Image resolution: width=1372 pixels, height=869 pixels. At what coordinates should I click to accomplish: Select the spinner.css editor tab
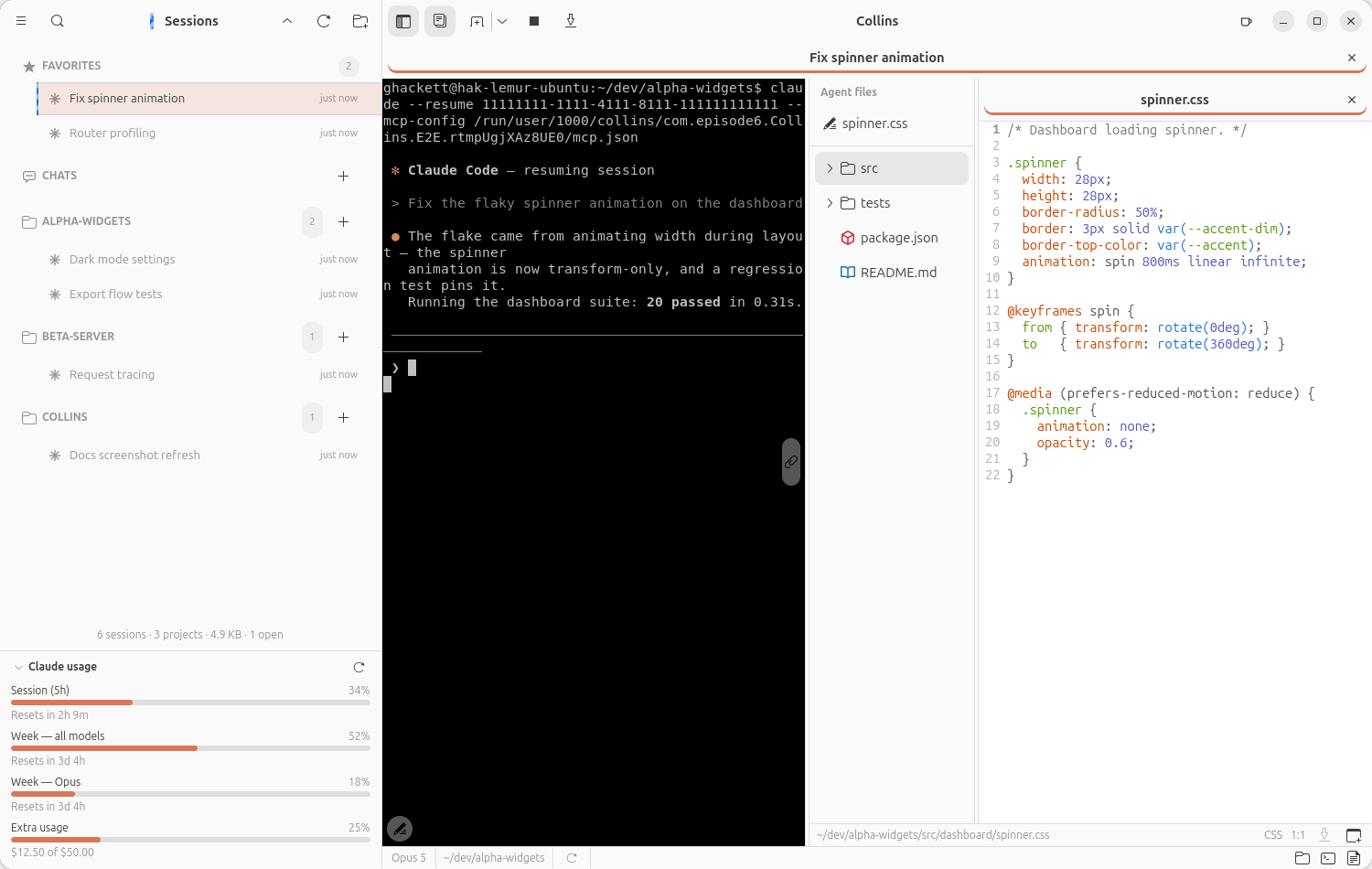coord(1174,100)
